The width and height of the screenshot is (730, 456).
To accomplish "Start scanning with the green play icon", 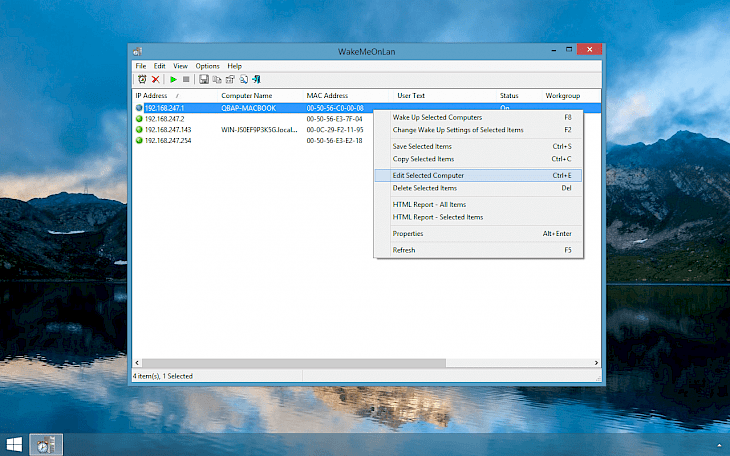I will tap(173, 79).
